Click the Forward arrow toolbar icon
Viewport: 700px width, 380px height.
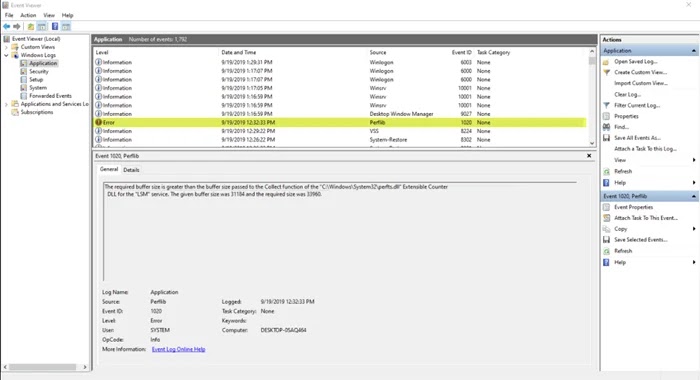click(x=17, y=27)
